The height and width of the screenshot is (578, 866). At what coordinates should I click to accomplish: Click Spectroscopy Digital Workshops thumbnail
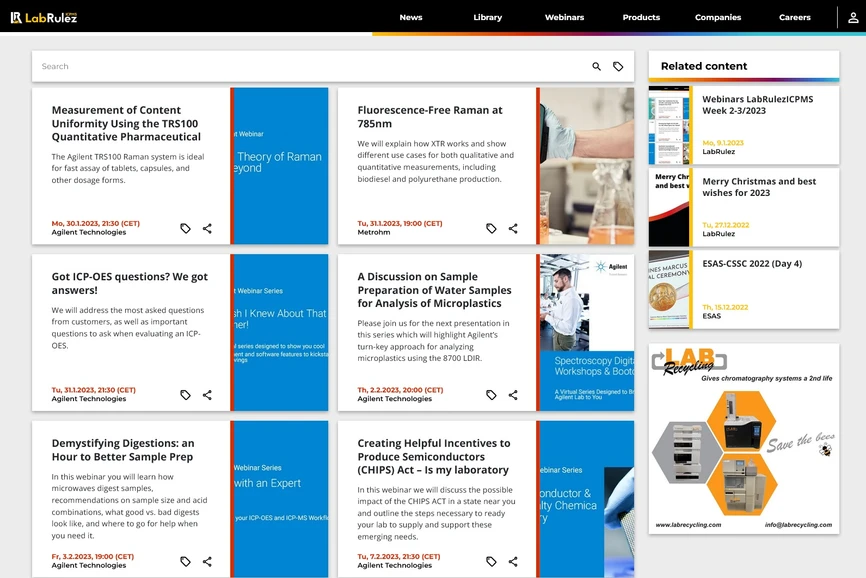(x=585, y=332)
